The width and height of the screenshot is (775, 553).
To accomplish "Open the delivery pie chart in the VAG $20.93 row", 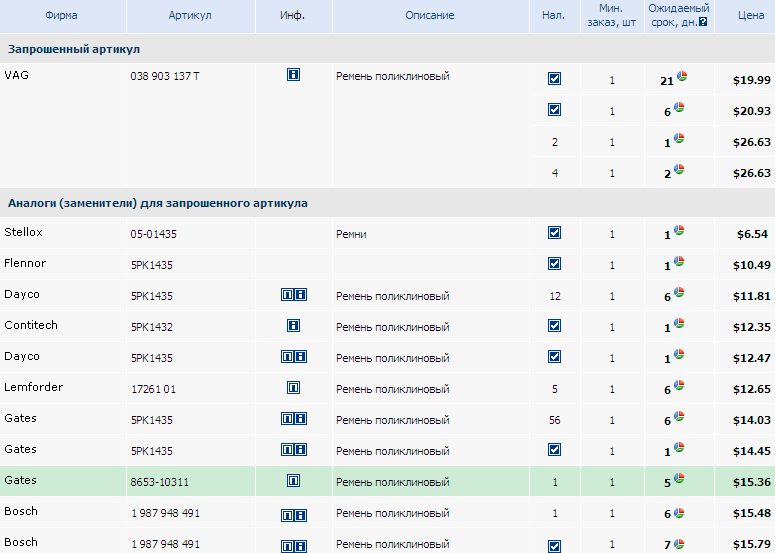I will (679, 107).
